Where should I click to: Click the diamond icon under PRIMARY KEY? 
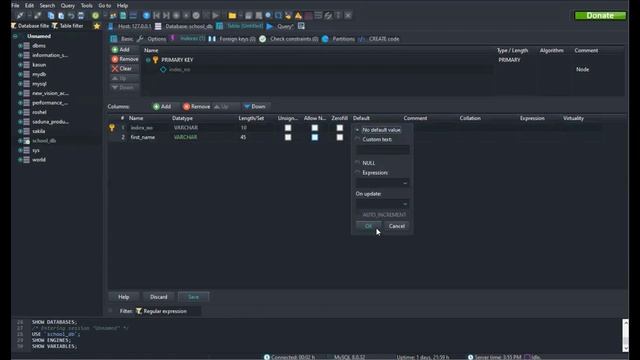[163, 69]
